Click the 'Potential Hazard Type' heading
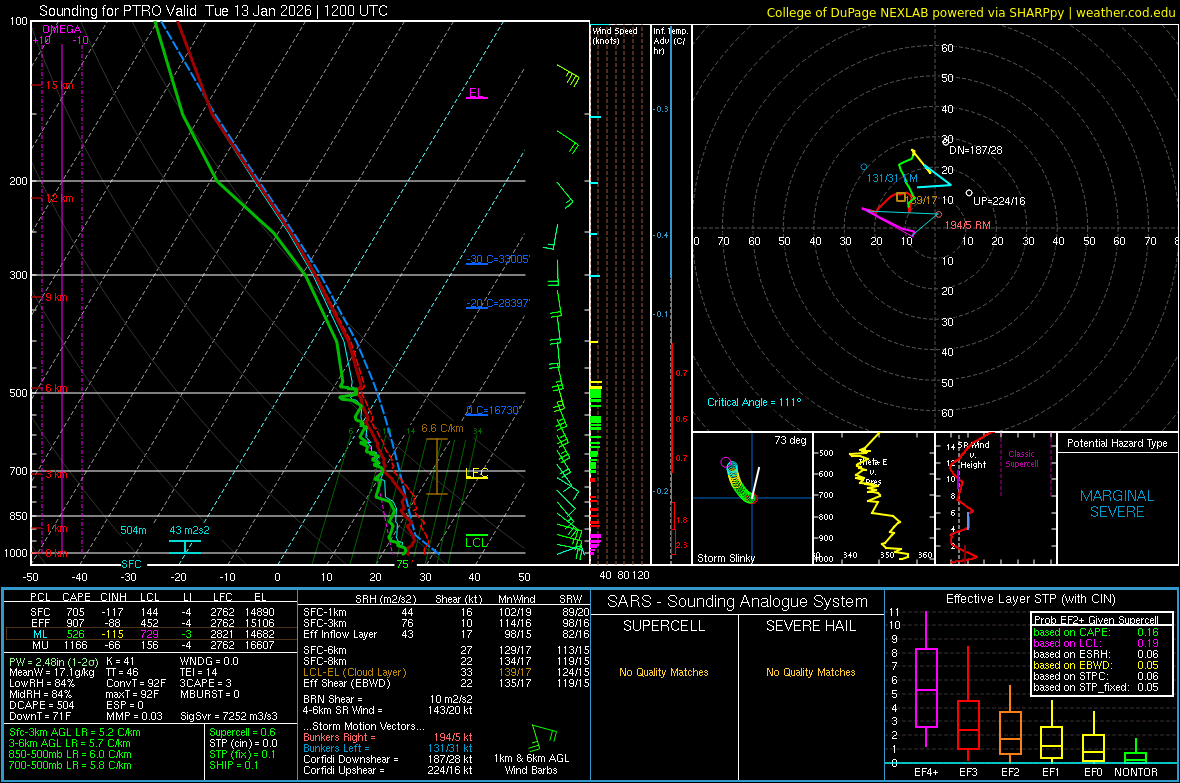 pos(1117,443)
